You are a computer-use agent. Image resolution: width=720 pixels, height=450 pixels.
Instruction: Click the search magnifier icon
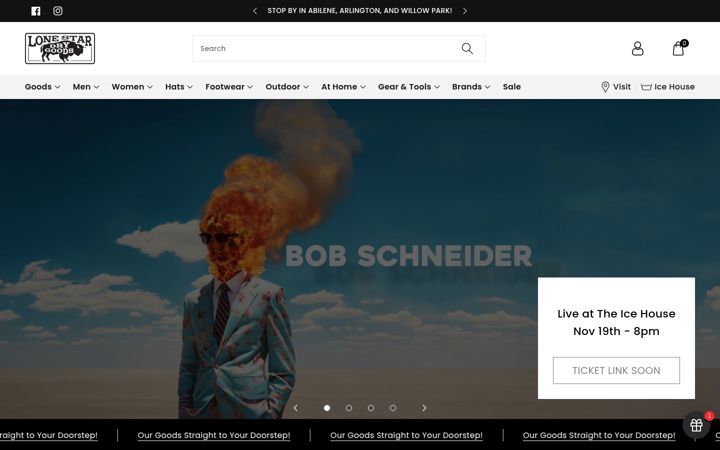(467, 48)
